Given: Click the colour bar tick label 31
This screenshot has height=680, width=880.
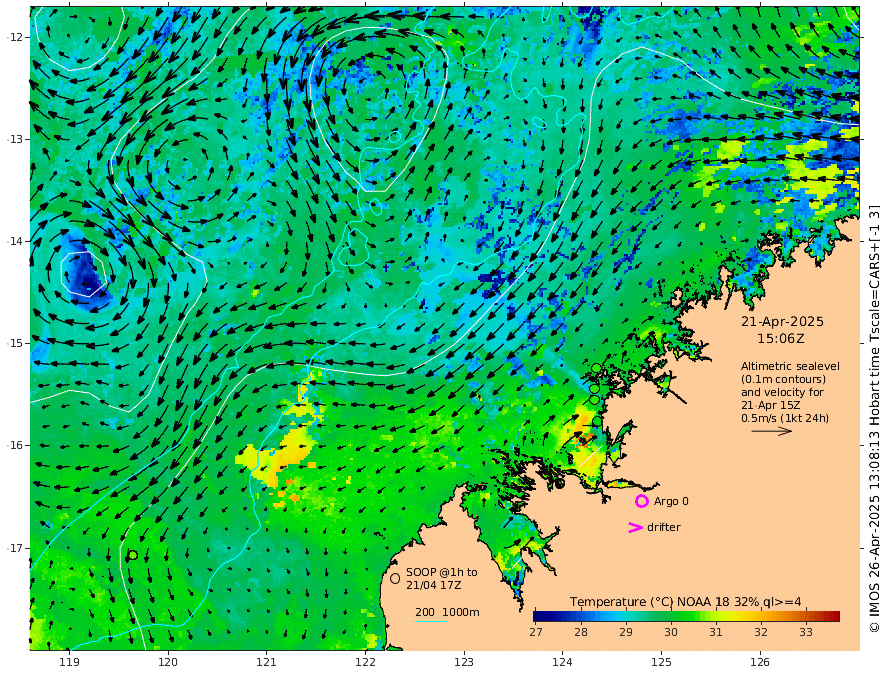Looking at the screenshot, I should pyautogui.click(x=716, y=632).
